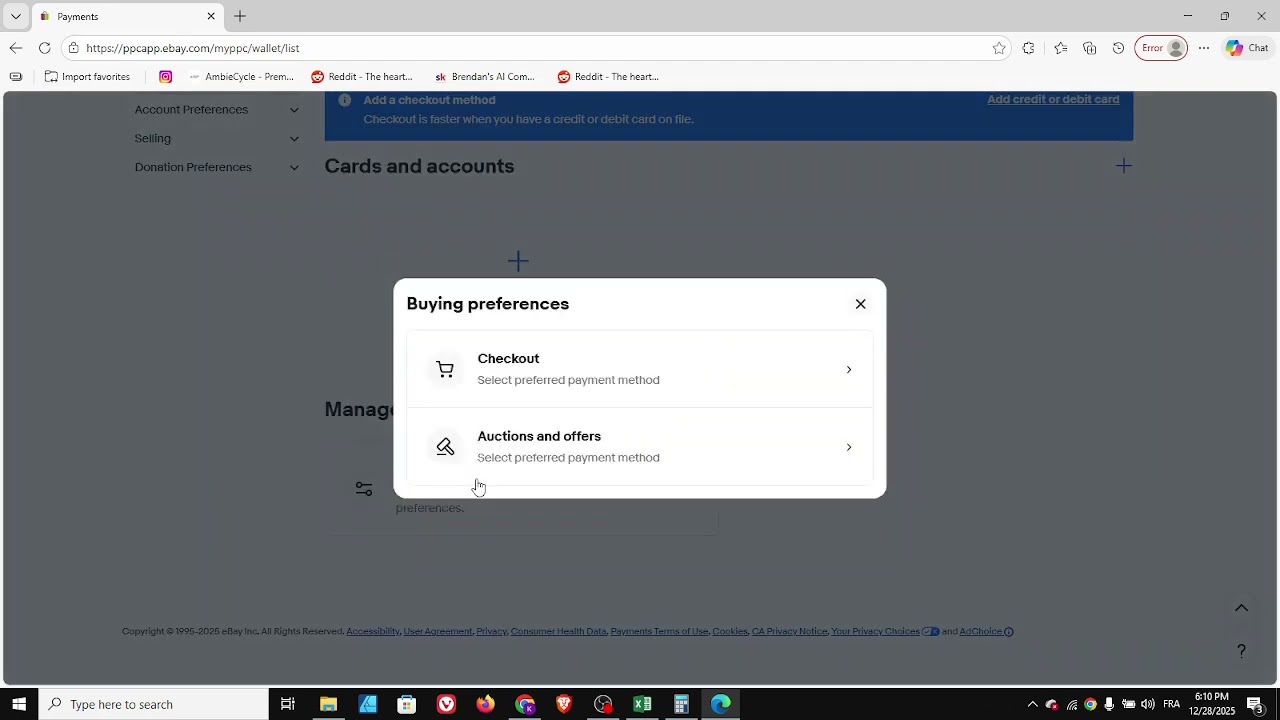Open the Instagram bookmark icon
The height and width of the screenshot is (720, 1280).
pos(165,77)
